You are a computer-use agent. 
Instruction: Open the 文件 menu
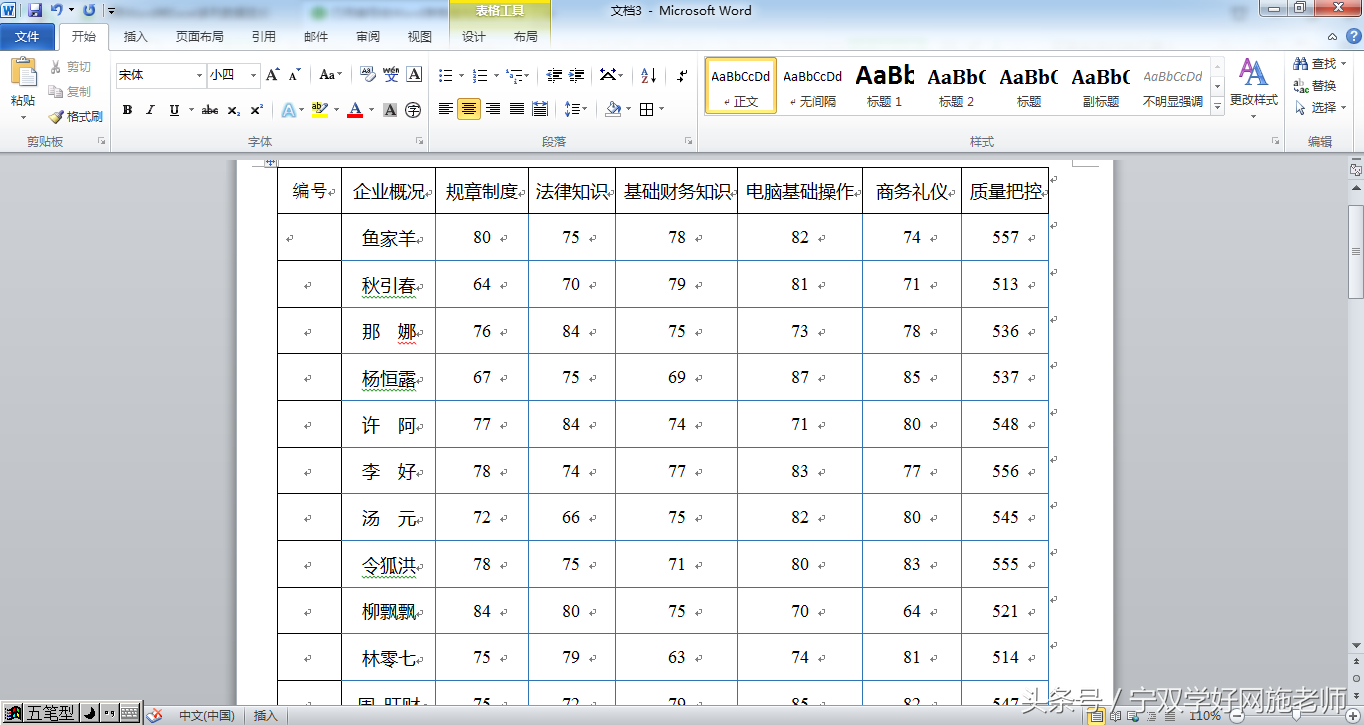pos(27,36)
